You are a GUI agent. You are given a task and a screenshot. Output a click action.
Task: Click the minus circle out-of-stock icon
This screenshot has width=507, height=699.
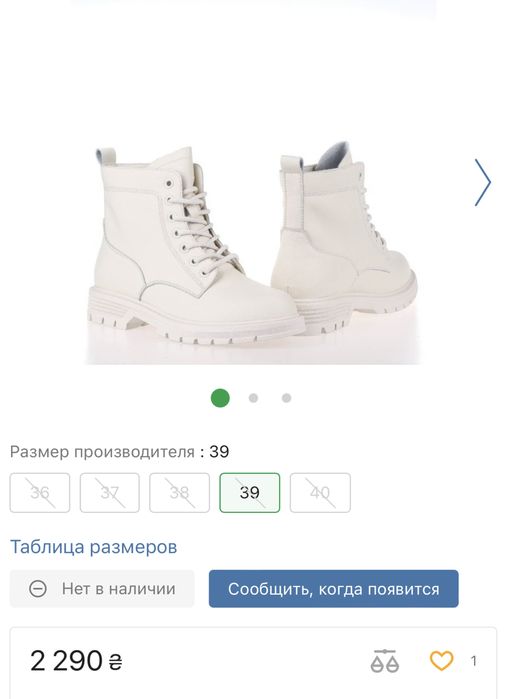coord(37,589)
